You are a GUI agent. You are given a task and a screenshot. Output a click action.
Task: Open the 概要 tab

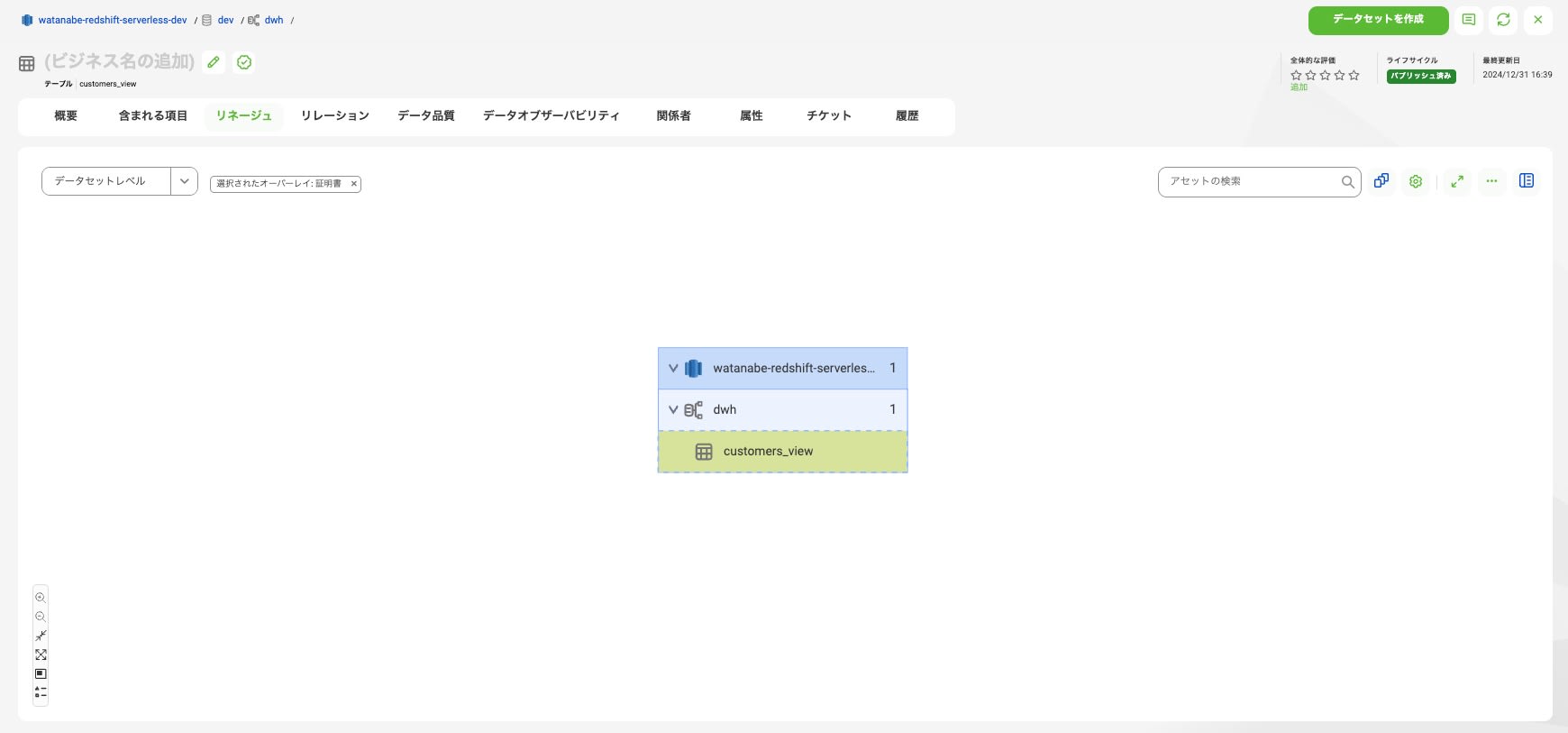(66, 116)
